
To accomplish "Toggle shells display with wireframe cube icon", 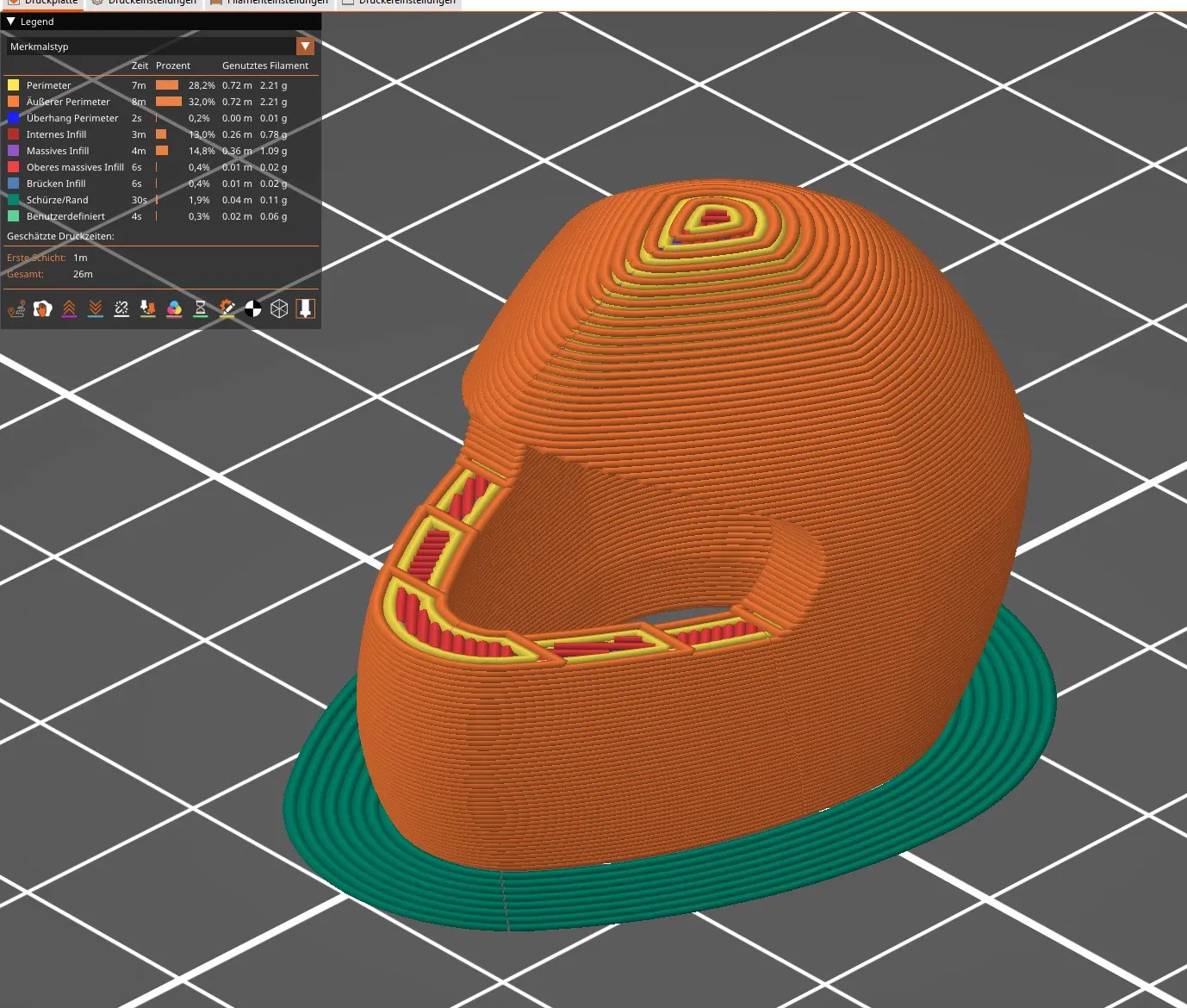I will pos(279,308).
